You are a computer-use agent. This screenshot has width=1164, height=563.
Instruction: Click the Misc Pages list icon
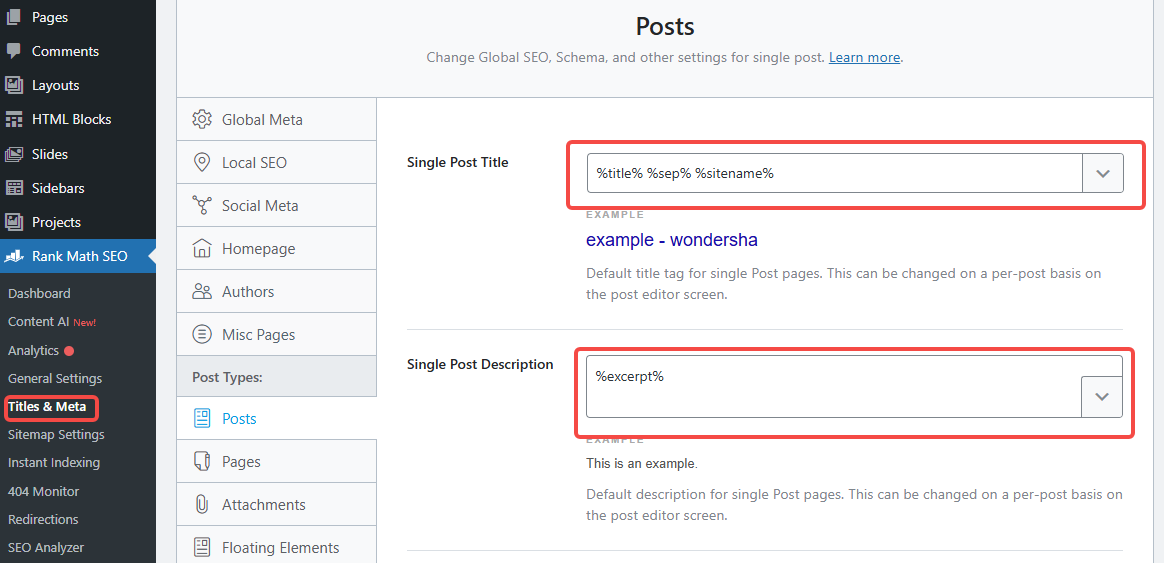pos(202,334)
